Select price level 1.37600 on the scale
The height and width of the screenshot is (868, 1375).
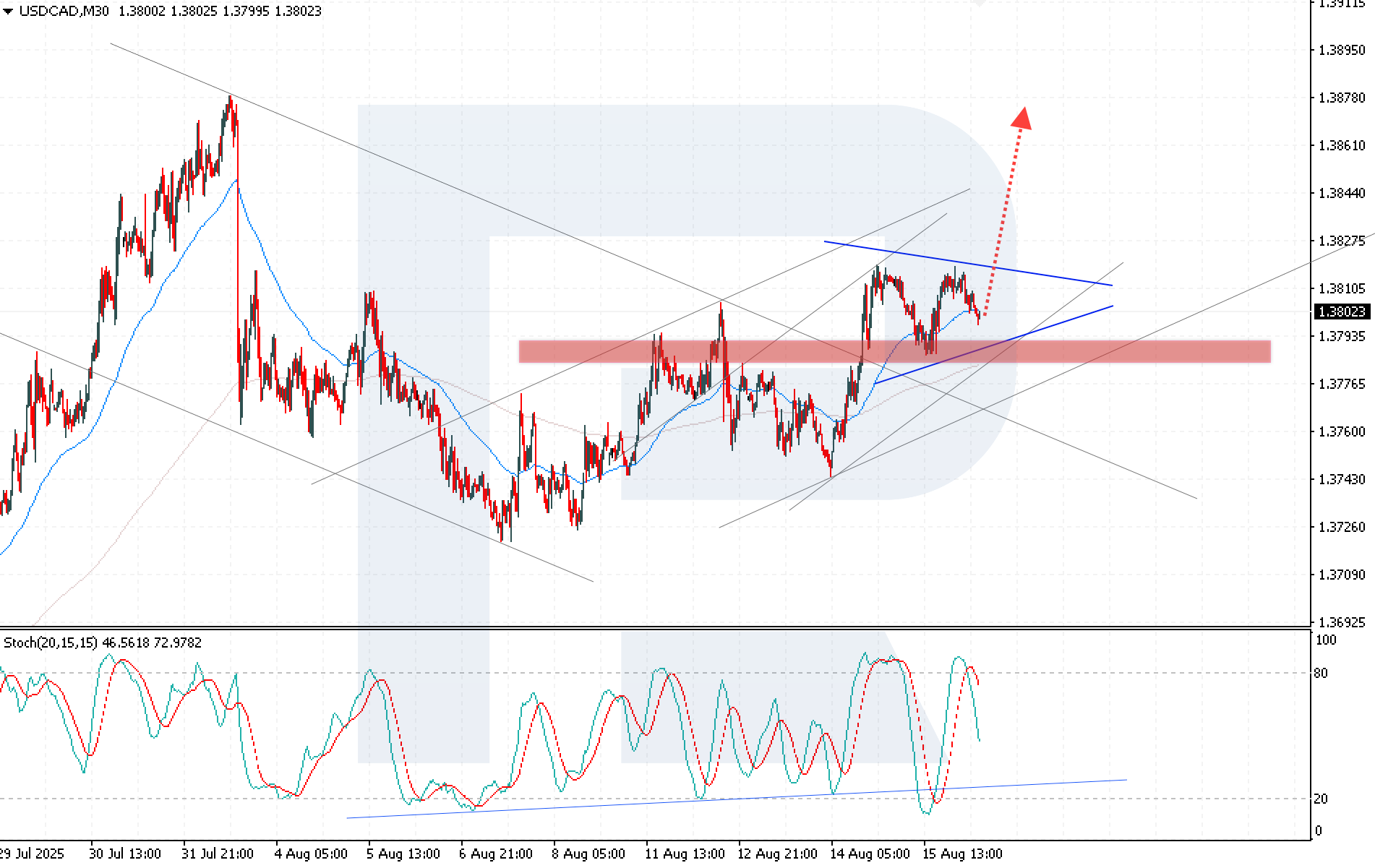click(1342, 431)
